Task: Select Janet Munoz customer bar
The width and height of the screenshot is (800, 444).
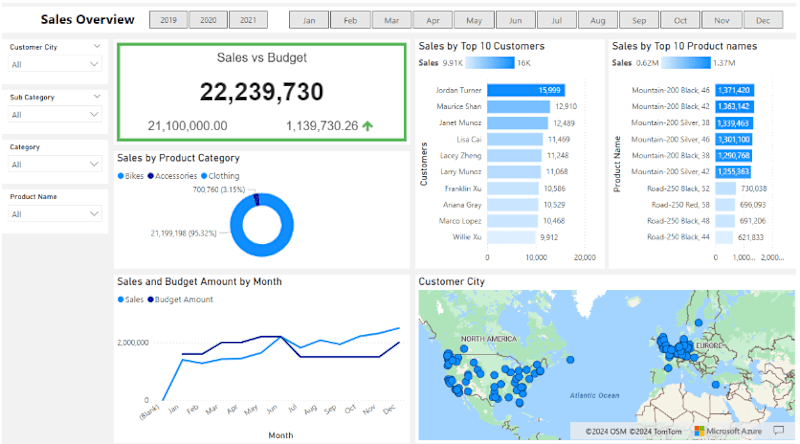Action: click(517, 123)
